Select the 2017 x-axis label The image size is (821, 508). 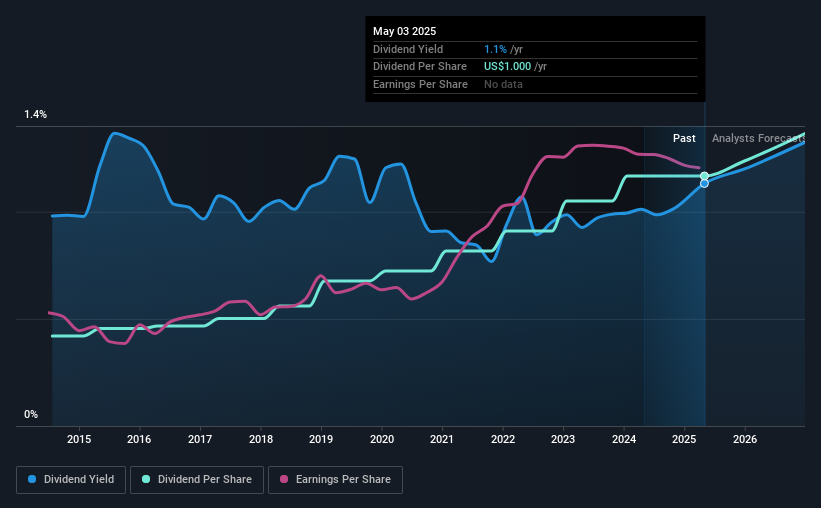pyautogui.click(x=200, y=439)
